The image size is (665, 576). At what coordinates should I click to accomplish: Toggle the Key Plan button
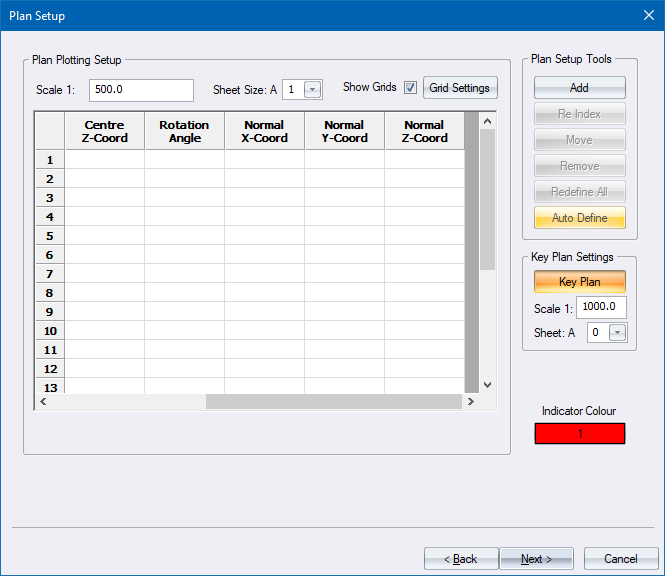coord(579,282)
